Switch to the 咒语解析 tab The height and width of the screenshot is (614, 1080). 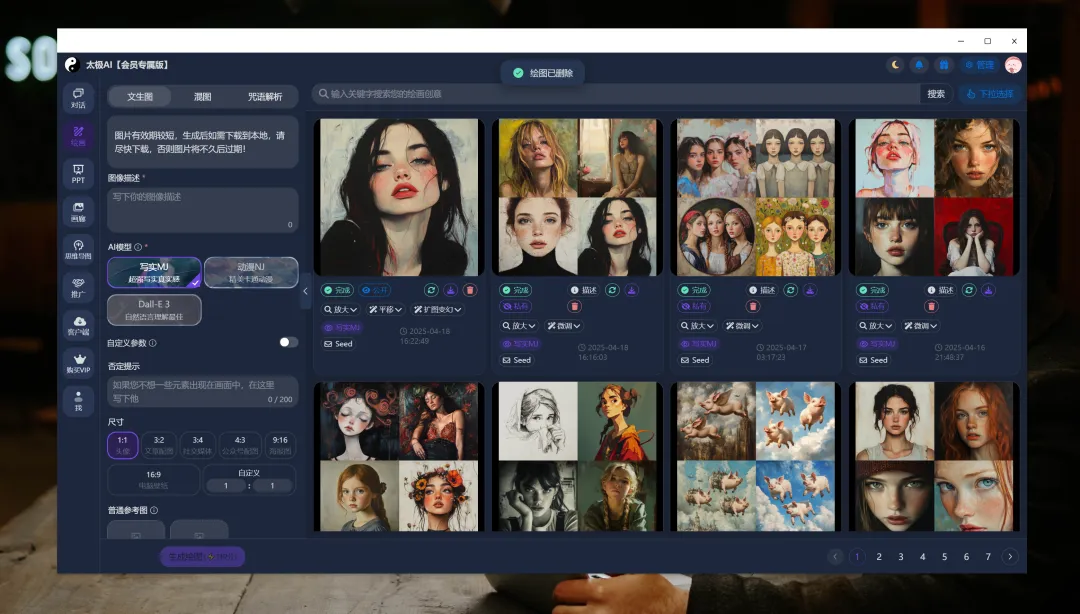[x=265, y=96]
